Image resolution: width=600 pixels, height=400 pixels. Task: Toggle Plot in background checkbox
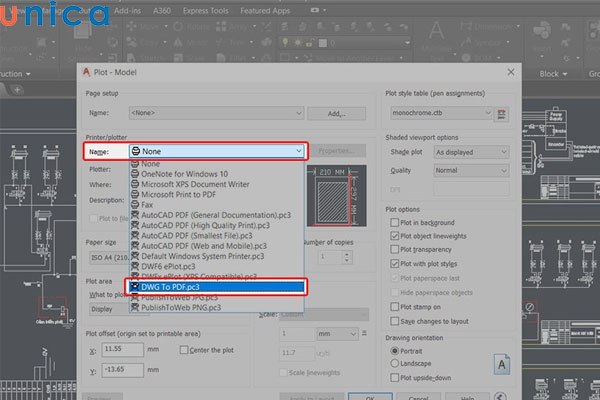tap(395, 222)
